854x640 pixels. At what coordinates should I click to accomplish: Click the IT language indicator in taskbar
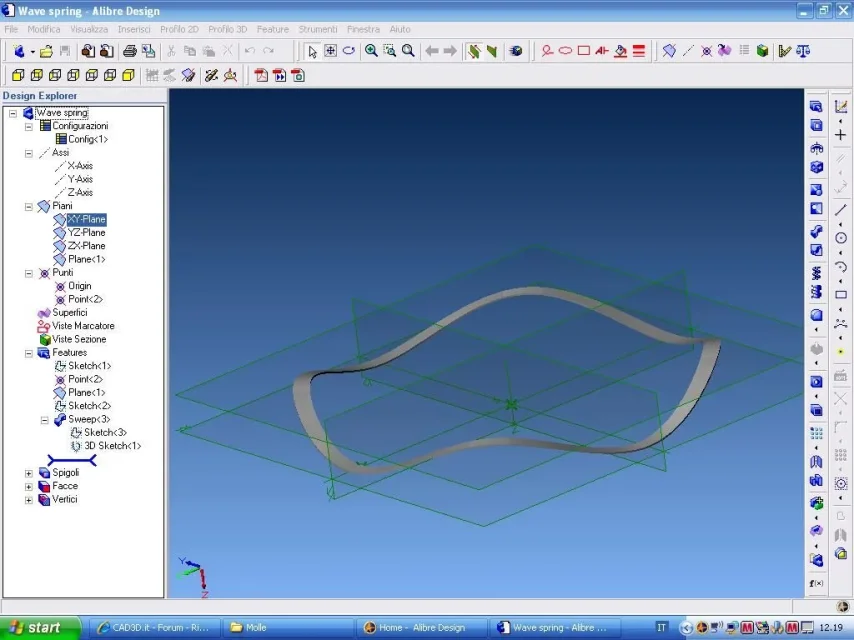[x=661, y=627]
